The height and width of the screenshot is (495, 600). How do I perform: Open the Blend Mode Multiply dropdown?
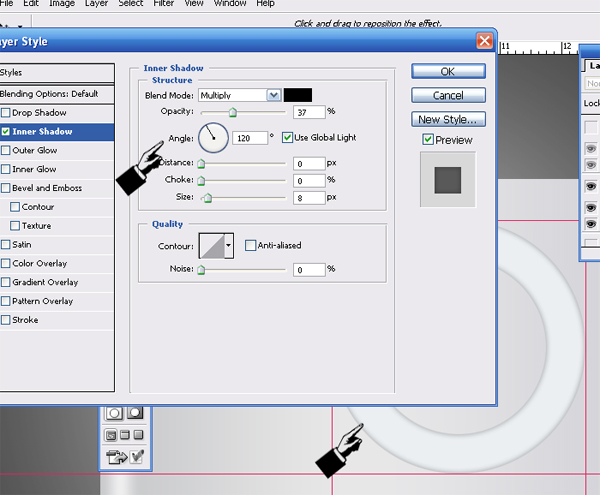click(273, 95)
